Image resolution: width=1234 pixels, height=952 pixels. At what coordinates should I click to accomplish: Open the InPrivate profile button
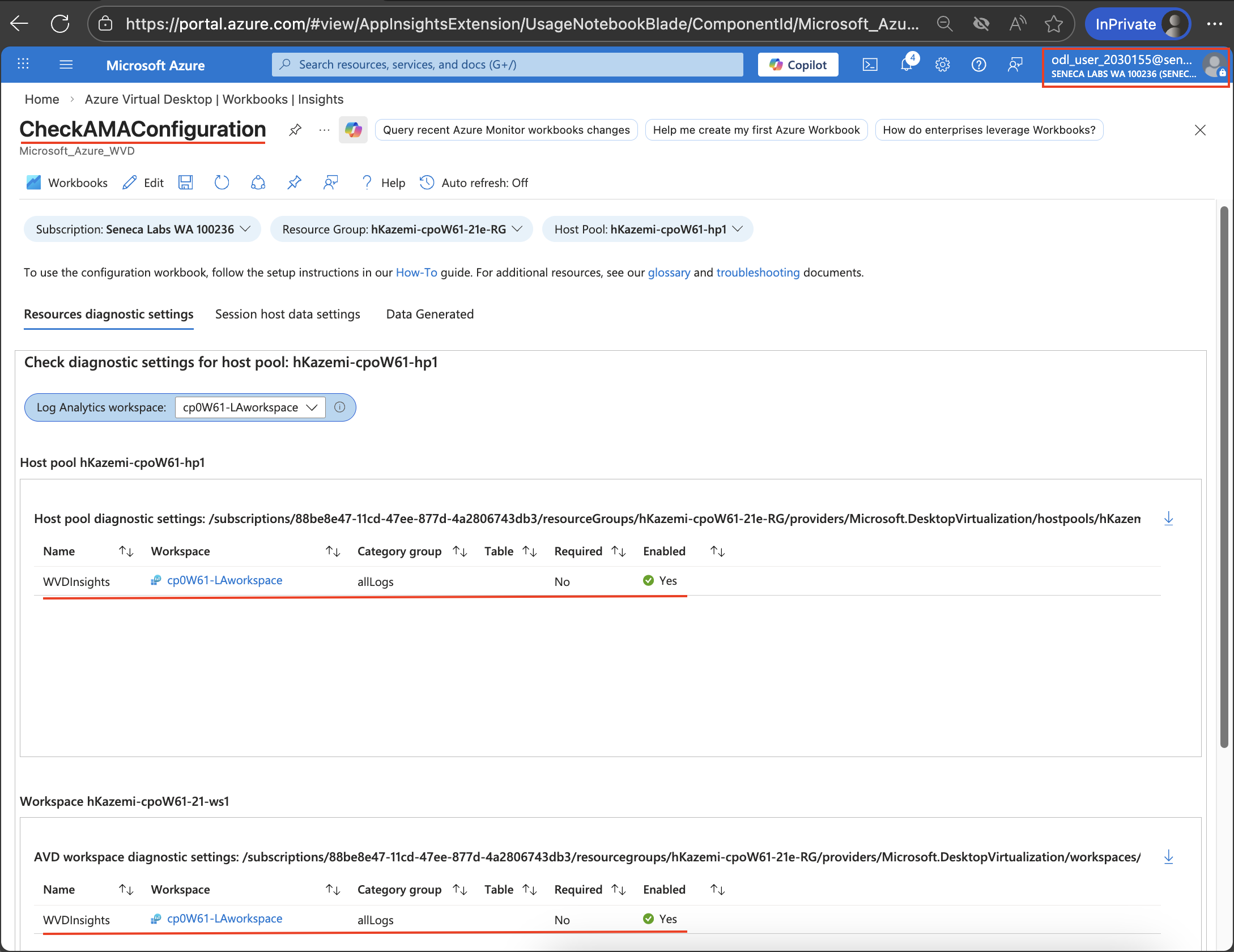[x=1138, y=24]
